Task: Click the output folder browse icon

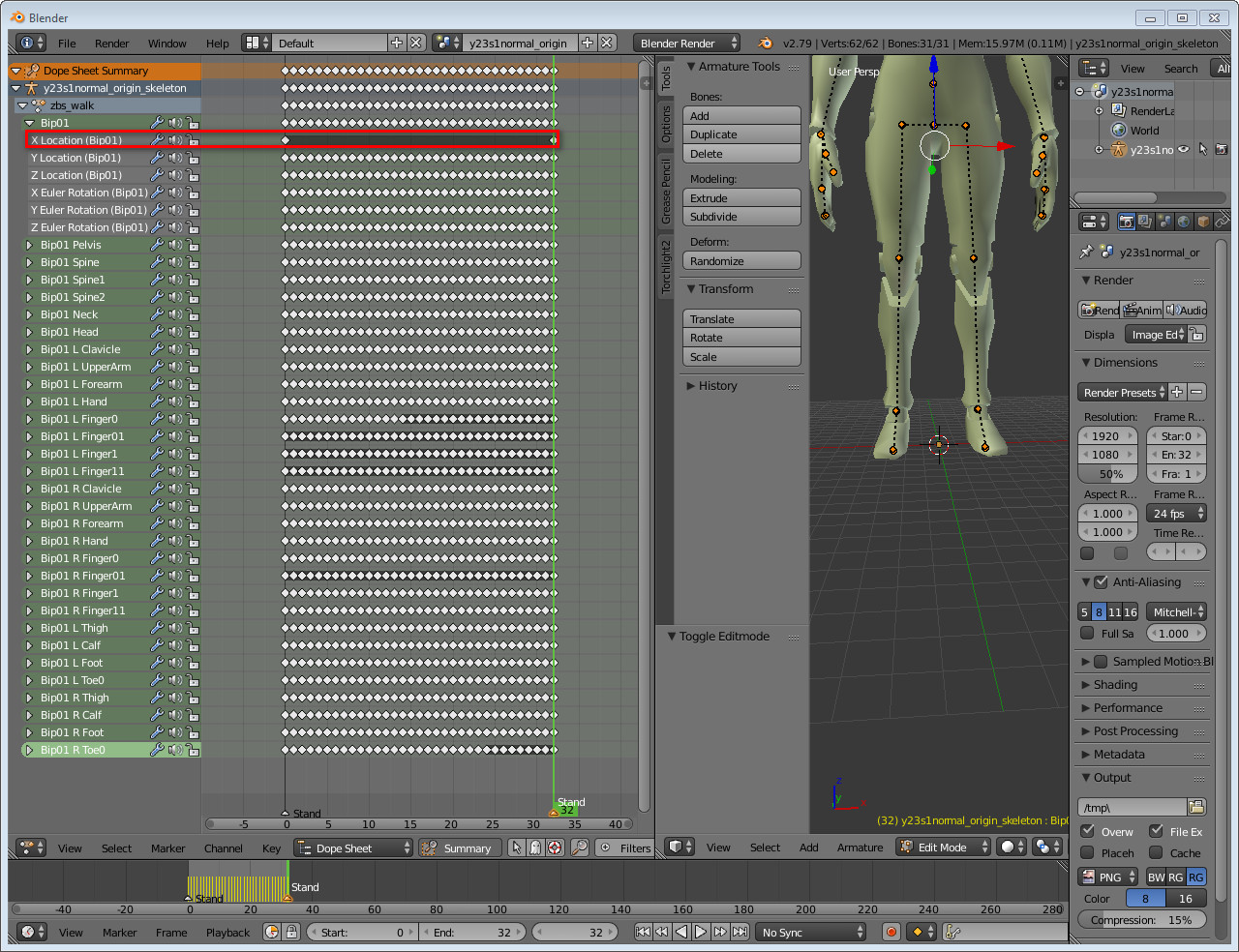Action: click(1196, 807)
